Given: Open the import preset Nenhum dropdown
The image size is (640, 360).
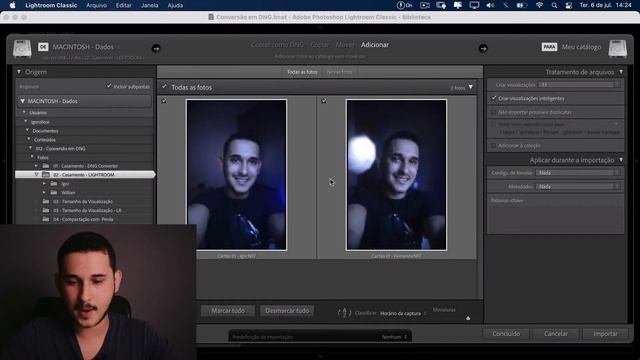Looking at the screenshot, I should point(394,337).
